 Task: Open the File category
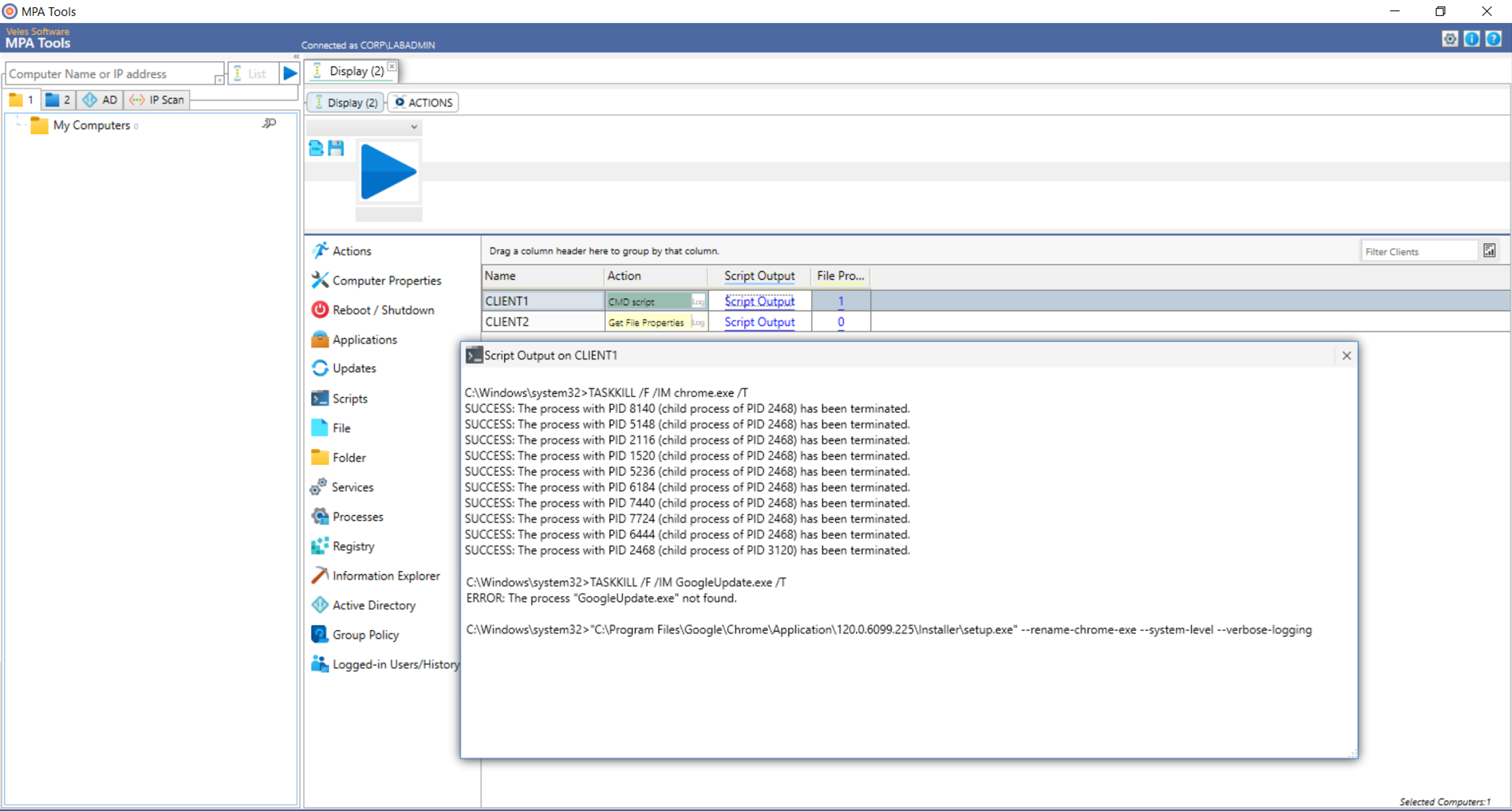click(330, 427)
